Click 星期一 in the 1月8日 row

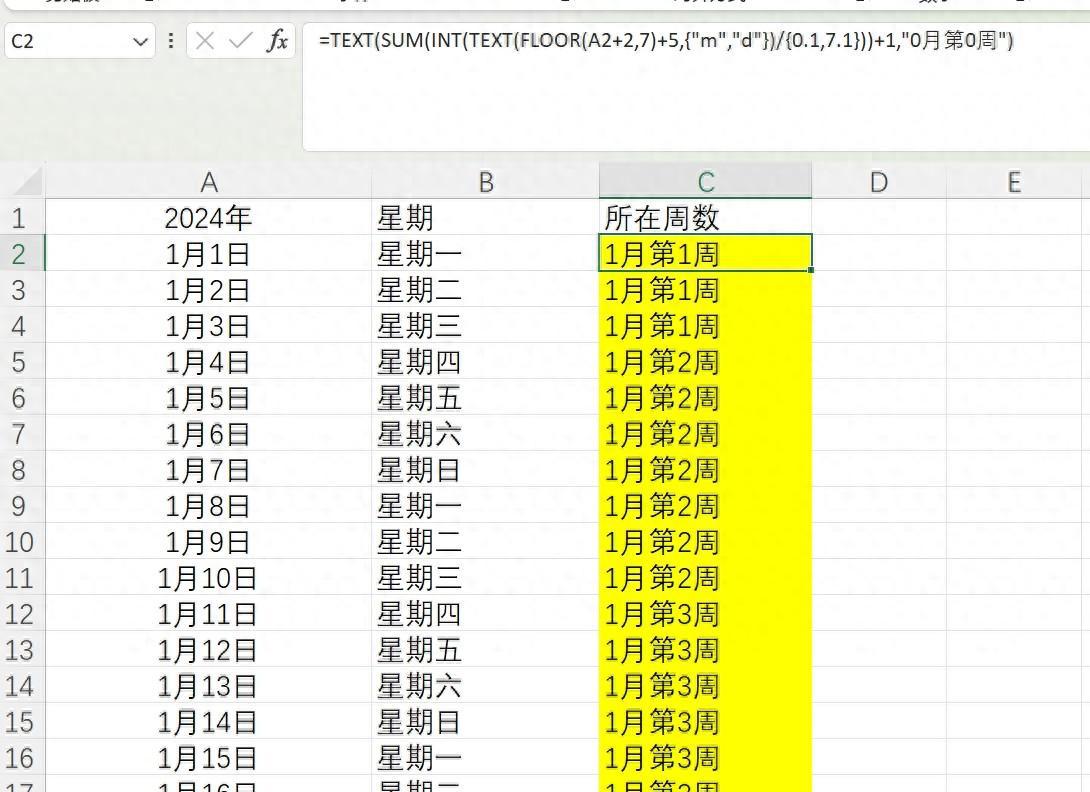tap(485, 506)
